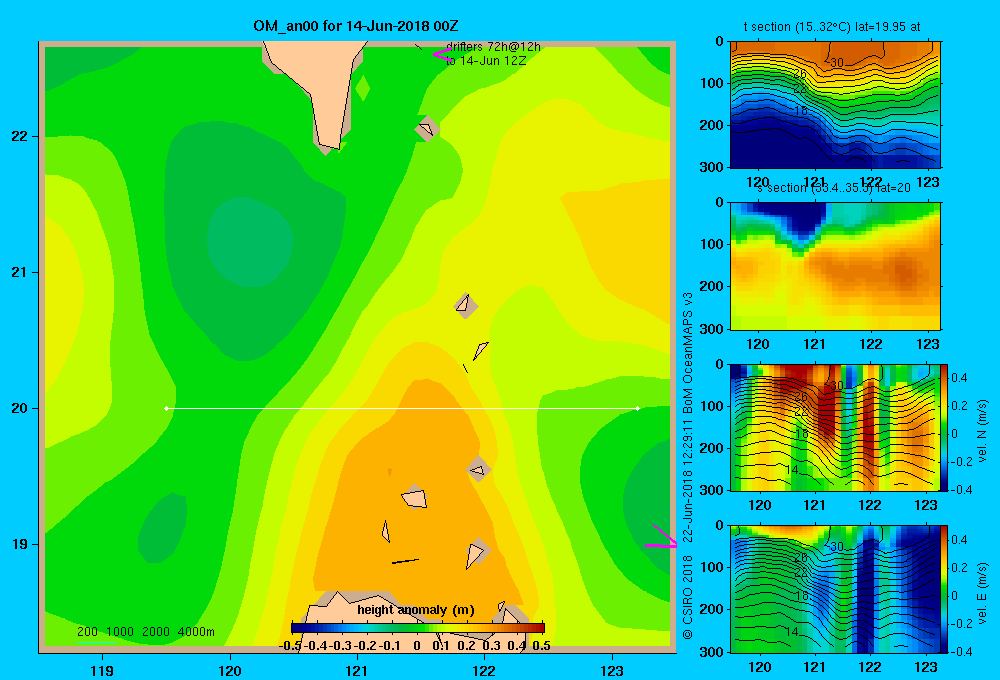1000x680 pixels.
Task: Click the dark green low anomaly center near 120E 21N
Action: tap(250, 241)
